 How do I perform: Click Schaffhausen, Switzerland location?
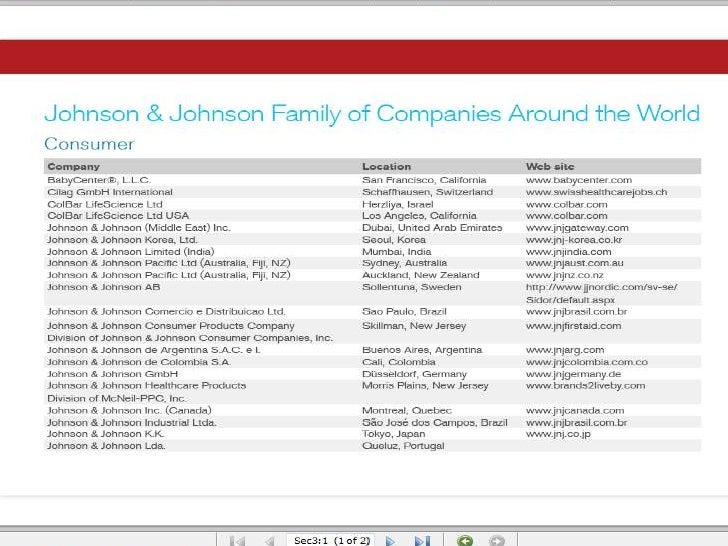pos(427,192)
